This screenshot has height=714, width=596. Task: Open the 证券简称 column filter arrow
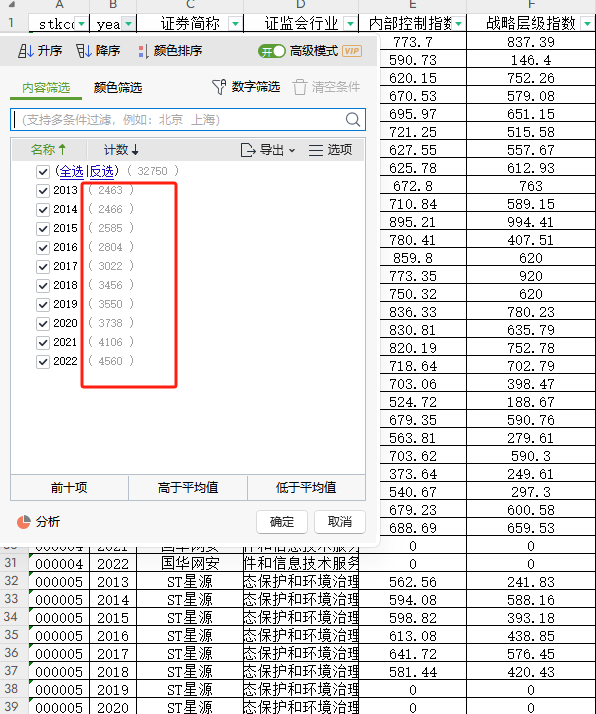tap(235, 24)
